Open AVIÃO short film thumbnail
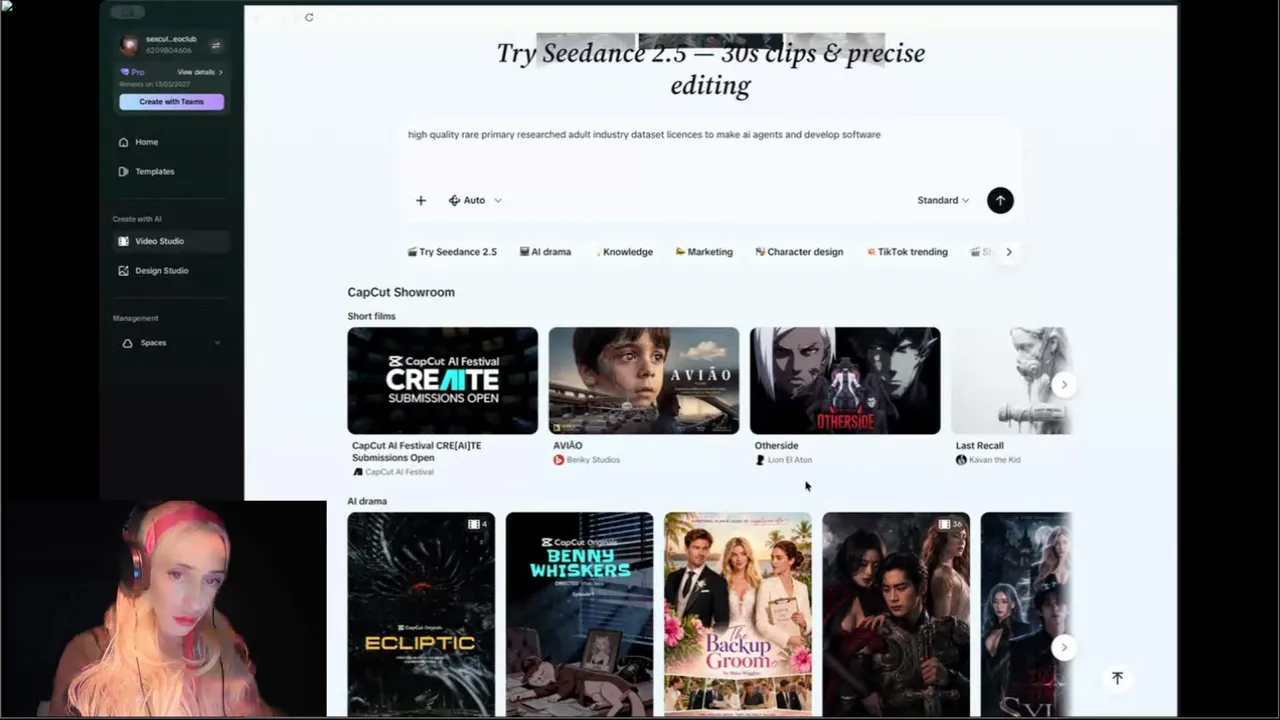This screenshot has width=1280, height=720. pos(644,380)
